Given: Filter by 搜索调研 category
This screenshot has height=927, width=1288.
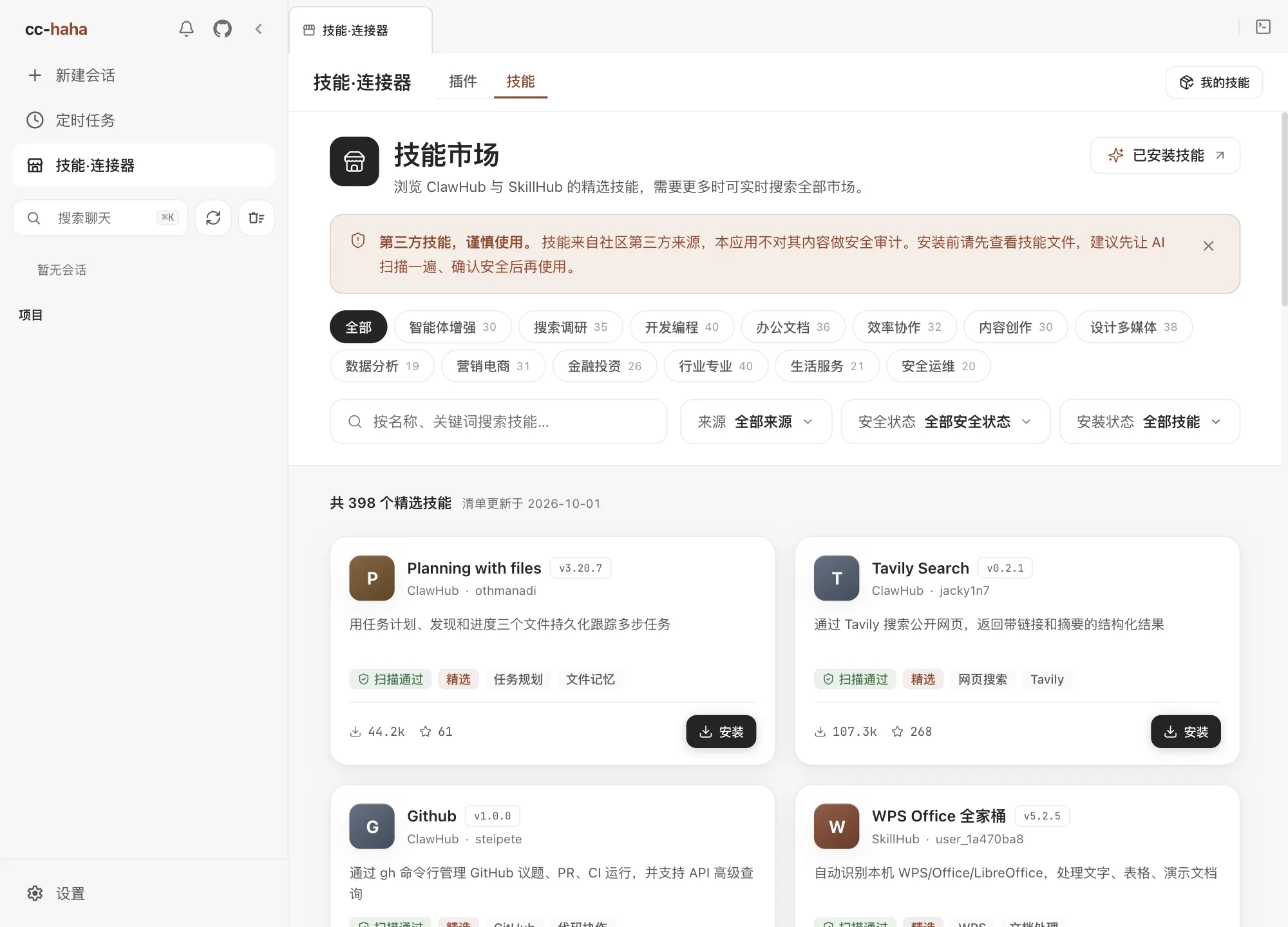Looking at the screenshot, I should point(571,327).
